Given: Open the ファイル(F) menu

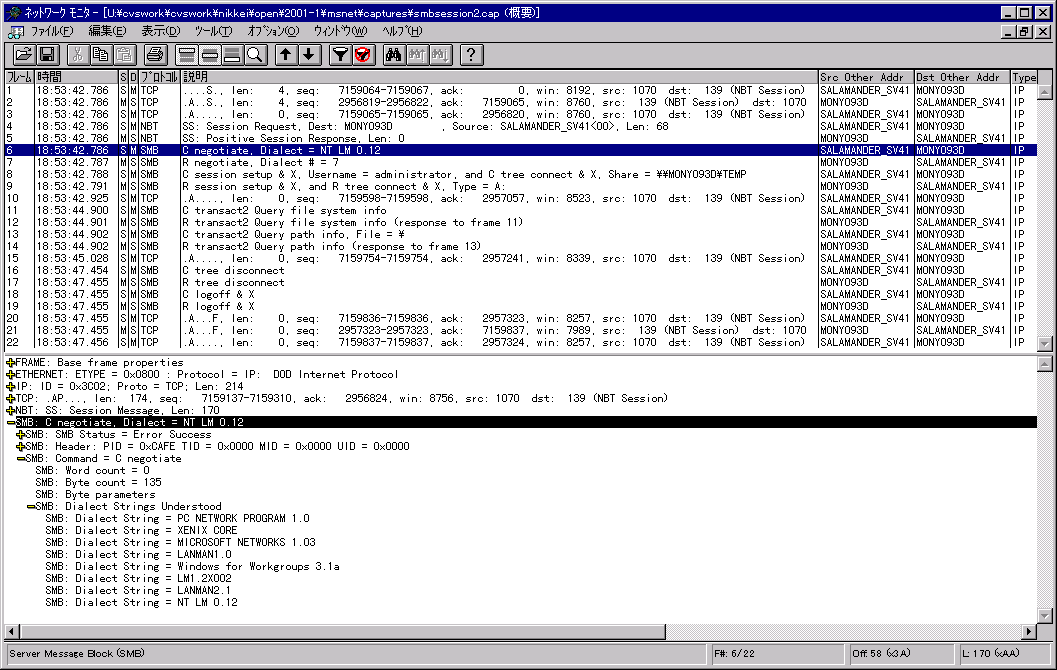Looking at the screenshot, I should coord(52,31).
